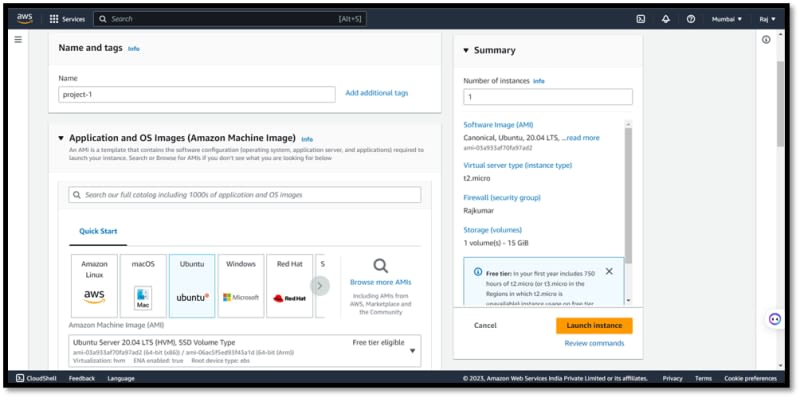Open the AWS home logo

click(x=24, y=18)
